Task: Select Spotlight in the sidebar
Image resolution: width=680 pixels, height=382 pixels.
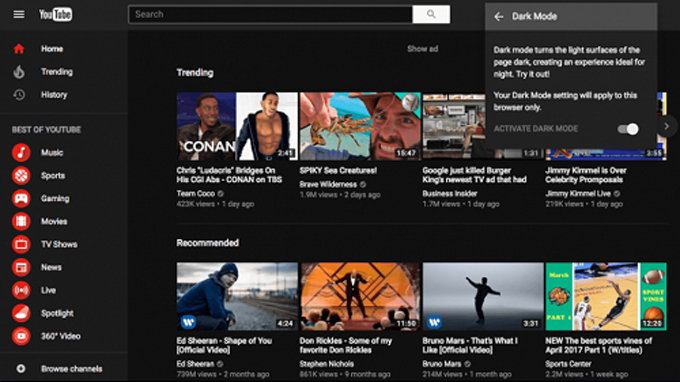Action: (x=57, y=313)
